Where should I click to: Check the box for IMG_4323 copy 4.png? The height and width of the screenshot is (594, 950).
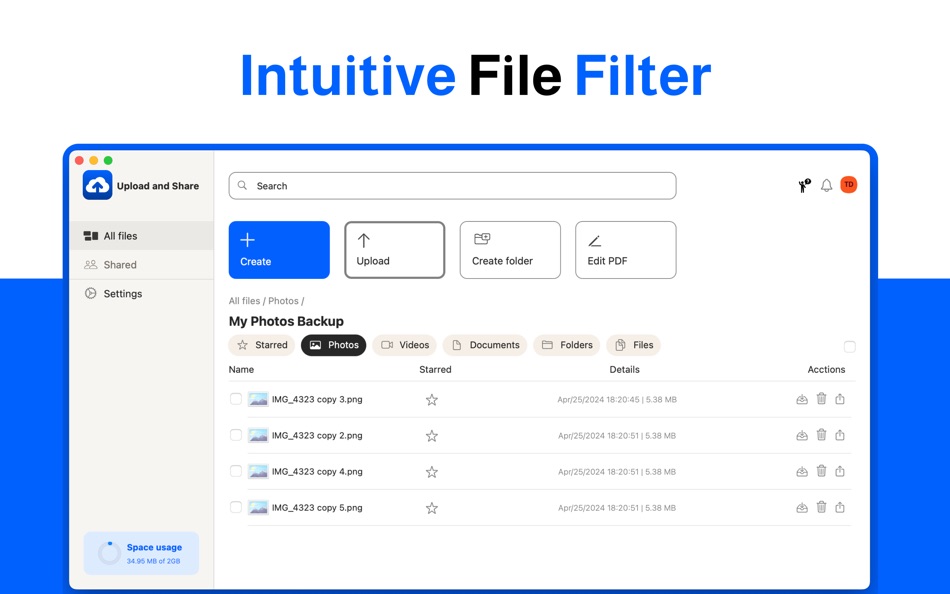[x=236, y=471]
